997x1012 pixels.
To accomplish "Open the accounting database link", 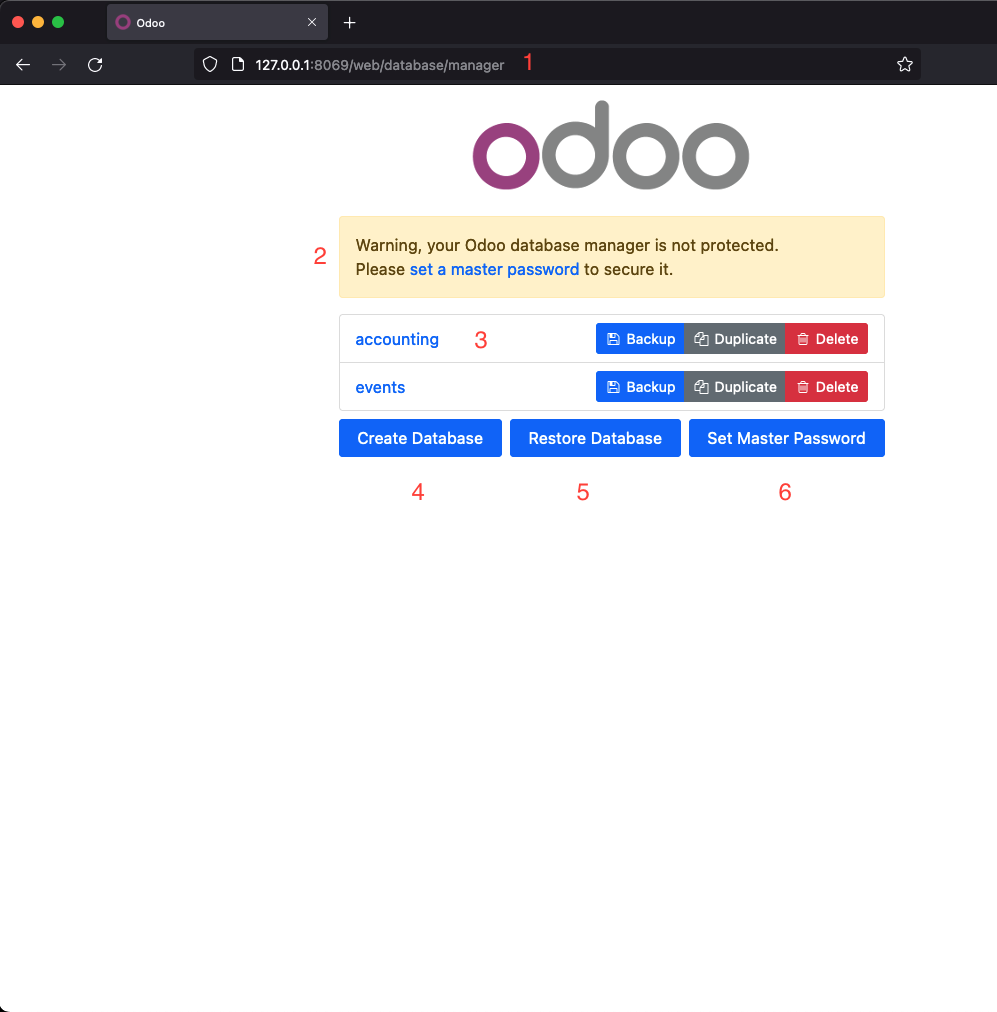I will (x=397, y=339).
